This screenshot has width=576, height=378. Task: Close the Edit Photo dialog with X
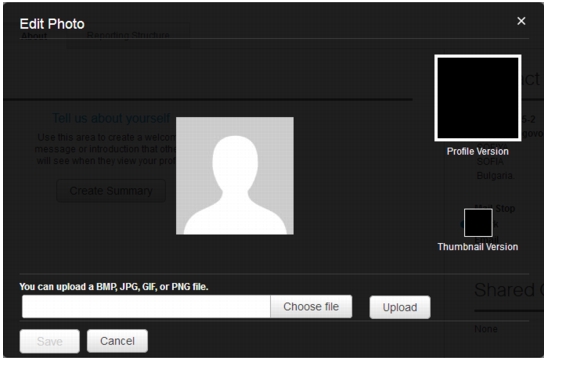coord(521,21)
